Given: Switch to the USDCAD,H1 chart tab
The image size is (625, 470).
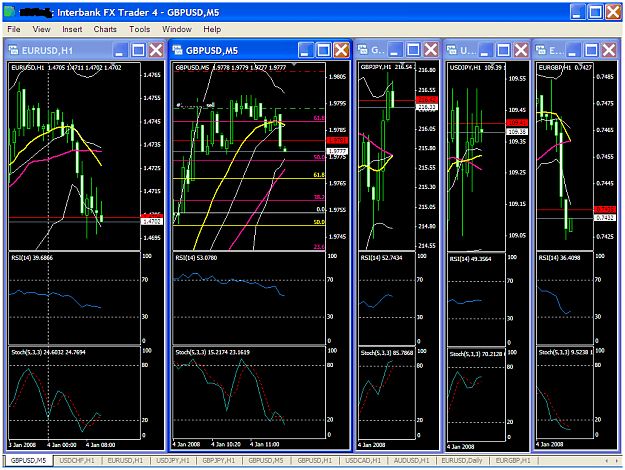Looking at the screenshot, I should coord(363,460).
